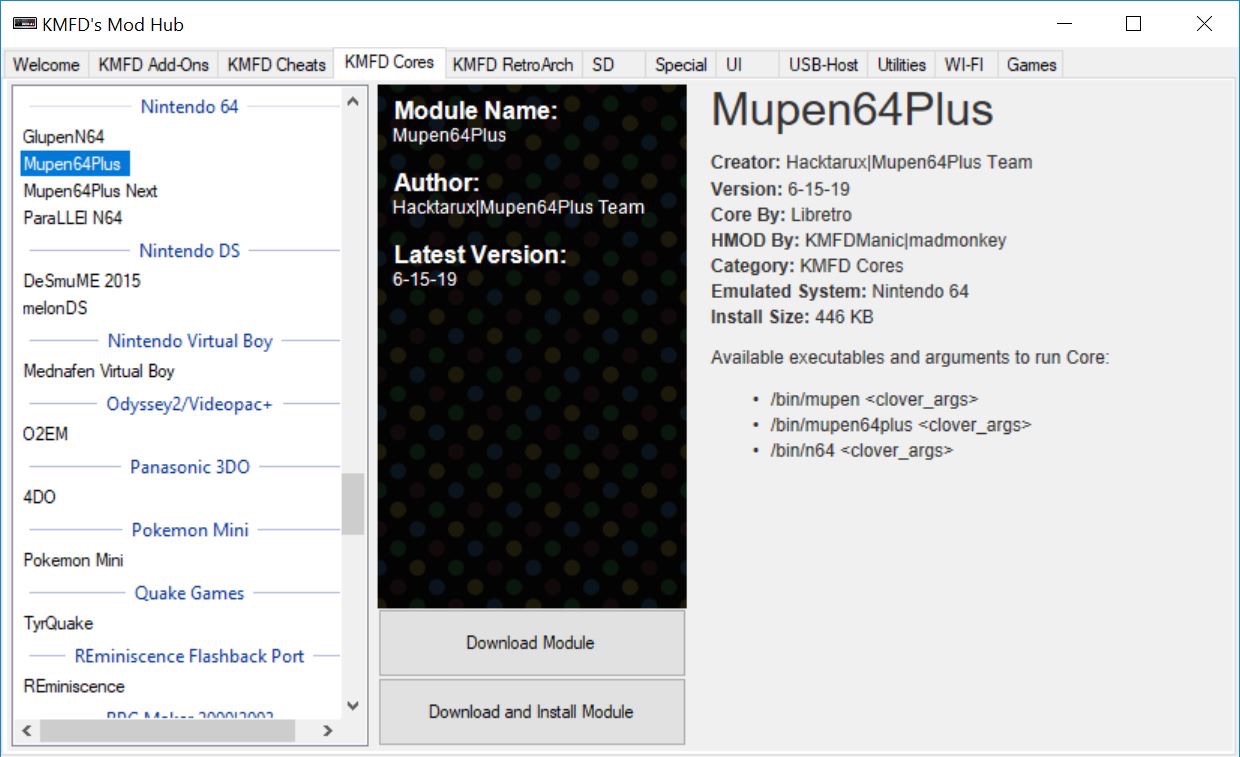Select Mednafen Virtual Boy core
Image resolution: width=1240 pixels, height=757 pixels.
coord(99,371)
